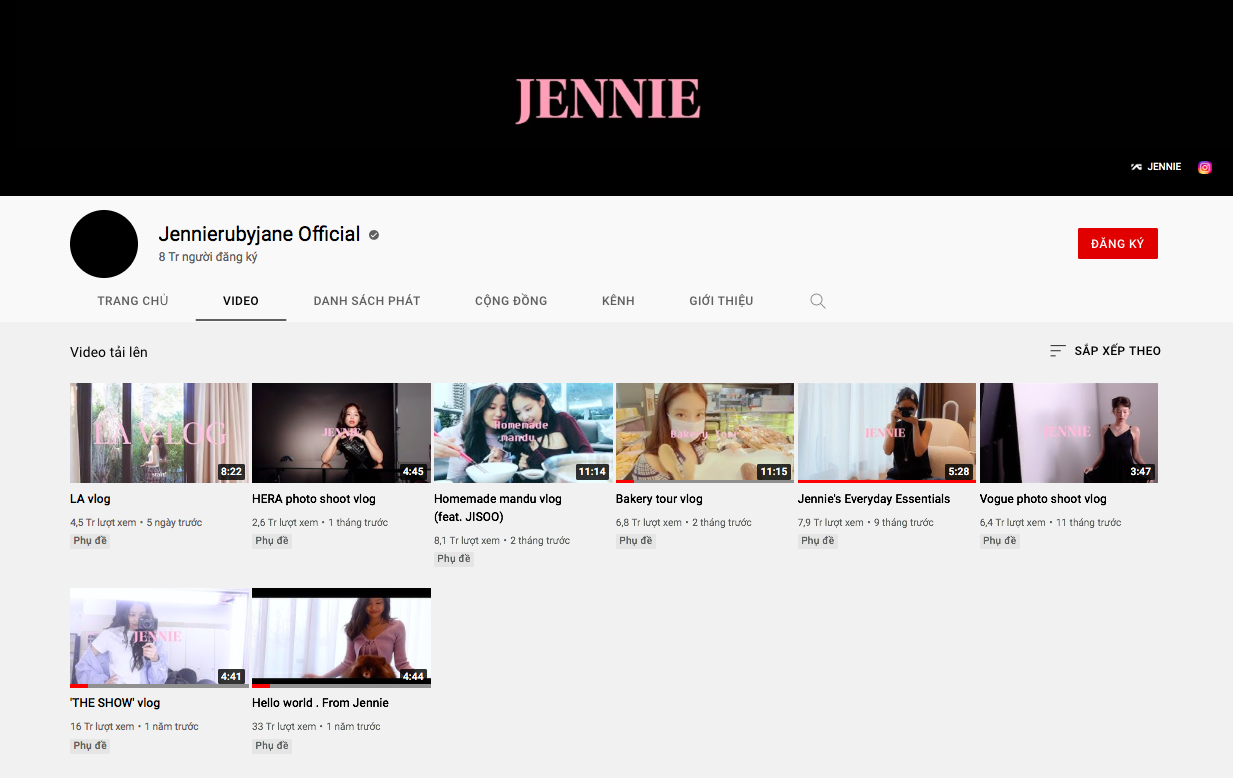Open the channel profile avatar

[x=103, y=243]
